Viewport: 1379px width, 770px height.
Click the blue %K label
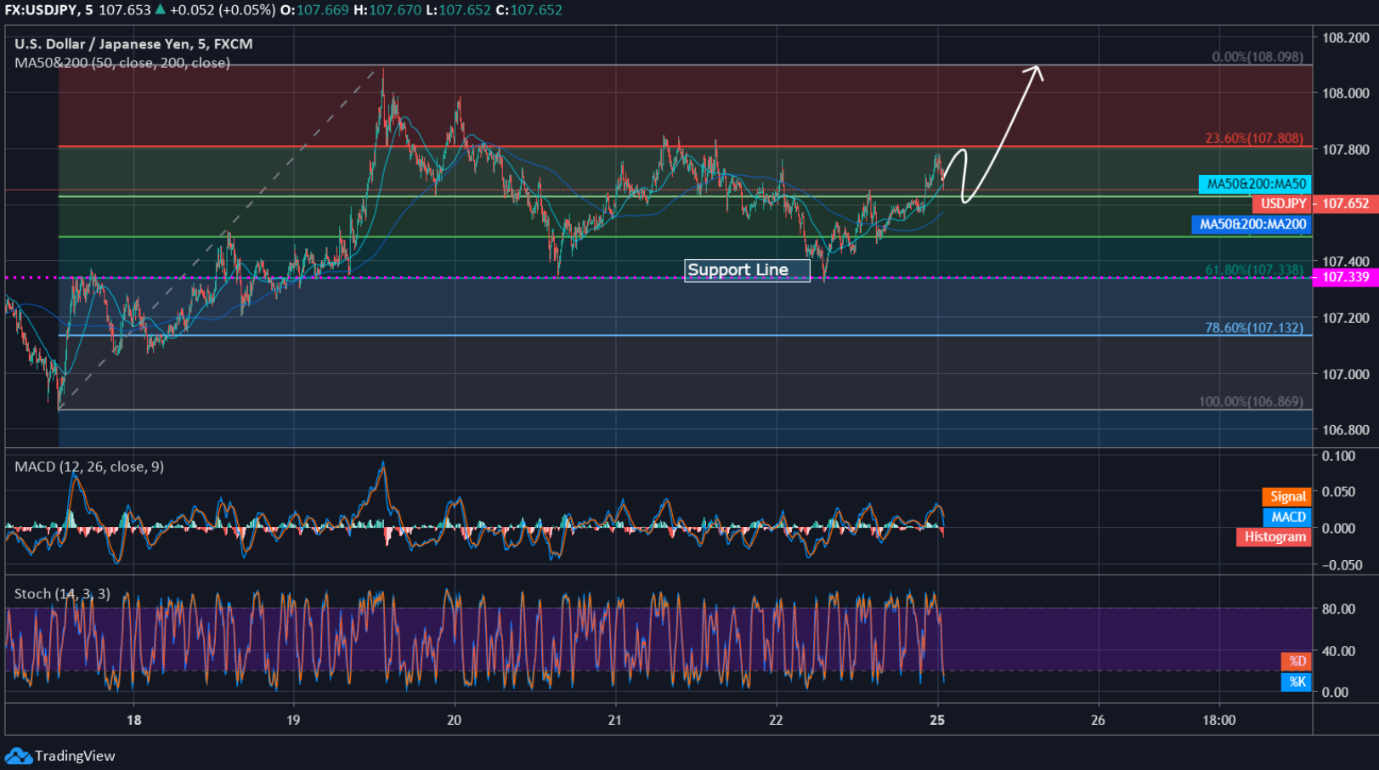click(1297, 682)
